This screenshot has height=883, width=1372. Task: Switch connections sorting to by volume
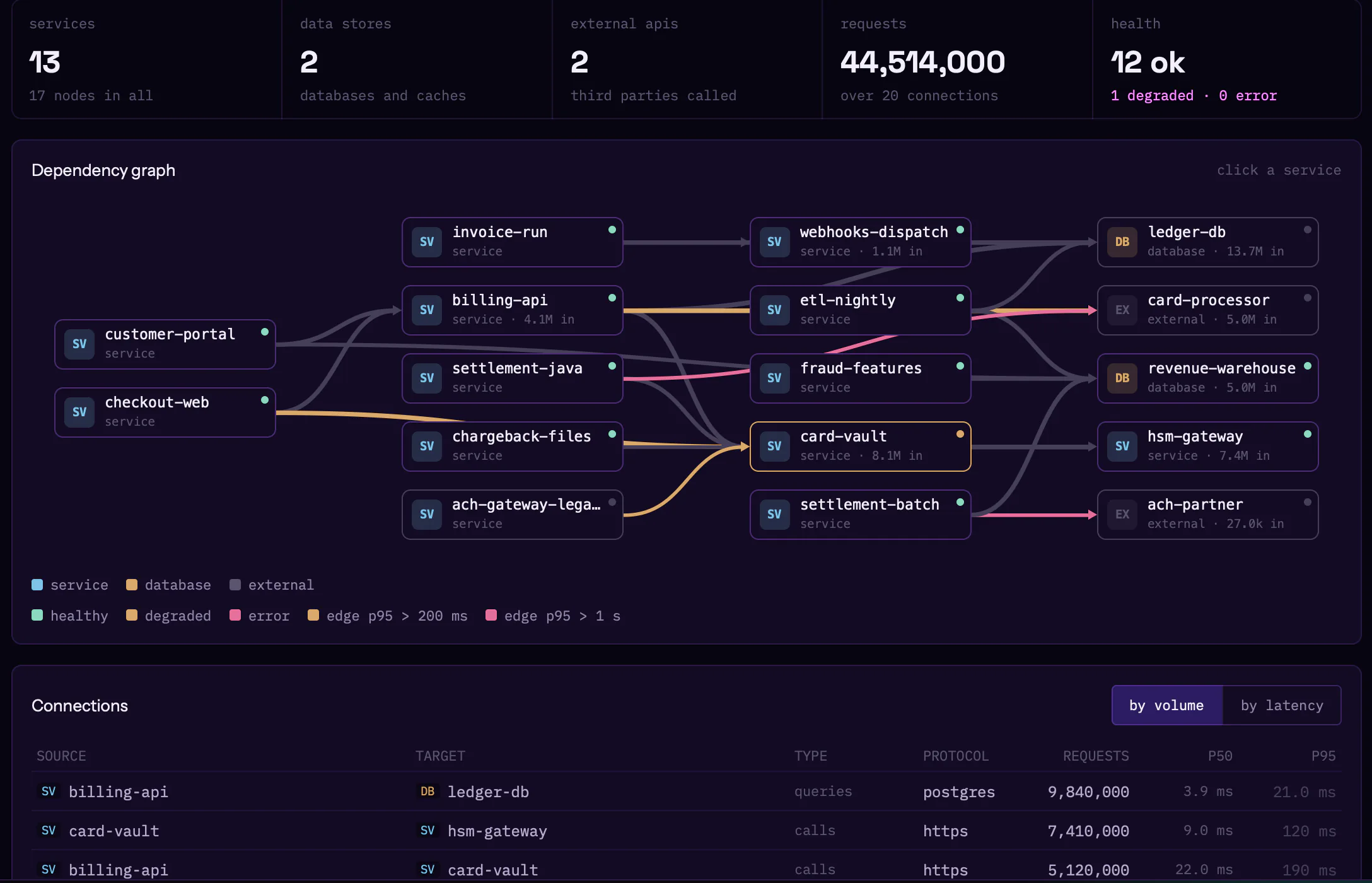1166,705
